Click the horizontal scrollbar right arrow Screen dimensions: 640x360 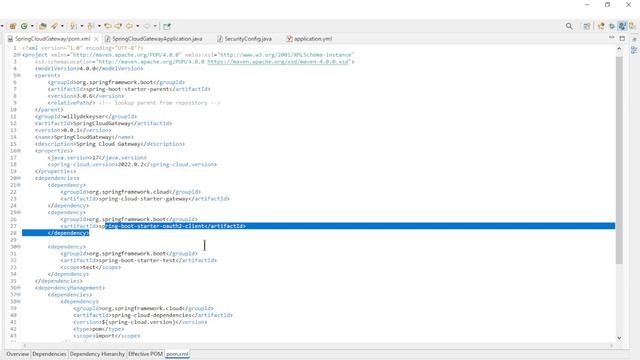[x=611, y=346]
